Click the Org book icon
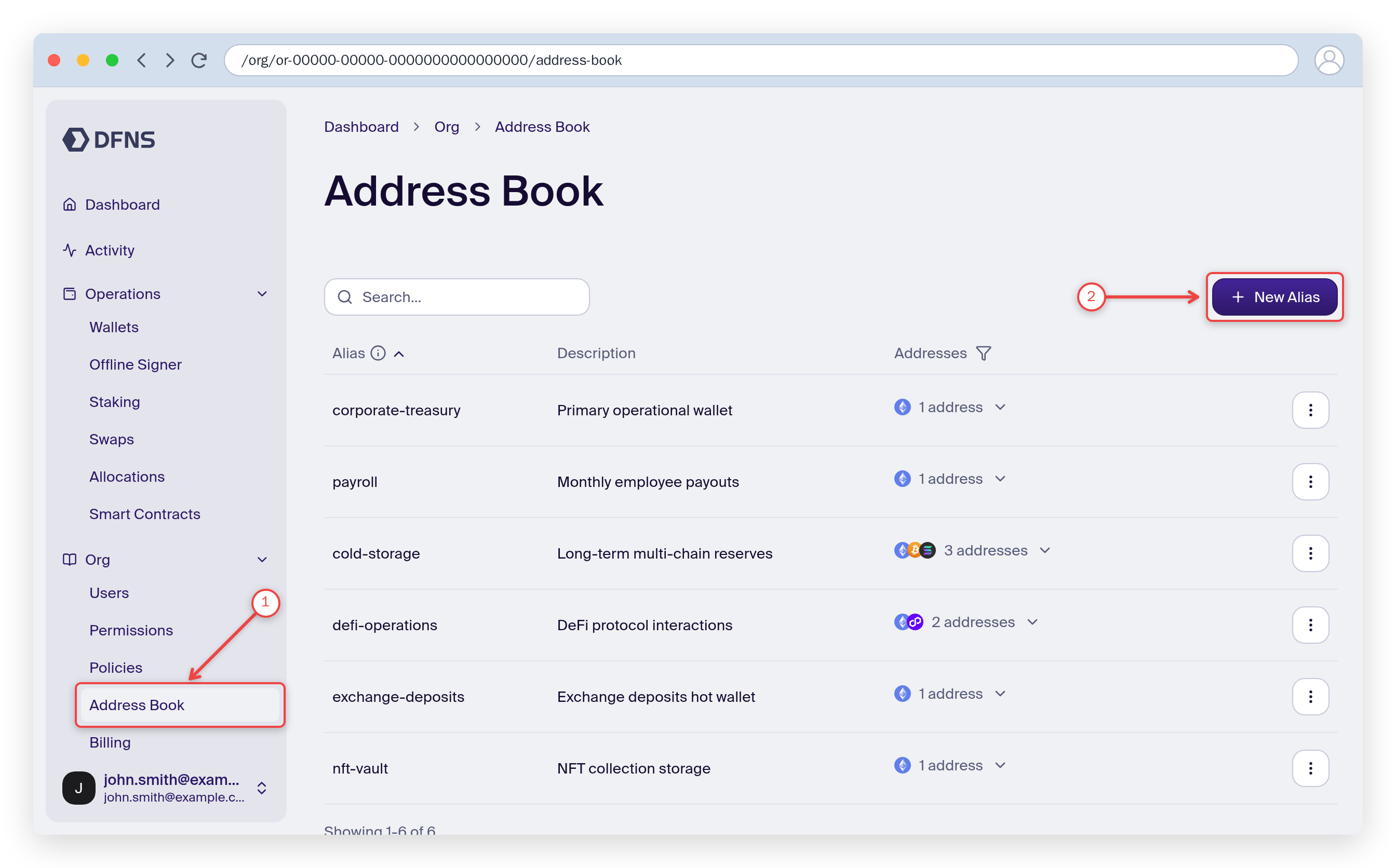1396x868 pixels. click(x=70, y=560)
